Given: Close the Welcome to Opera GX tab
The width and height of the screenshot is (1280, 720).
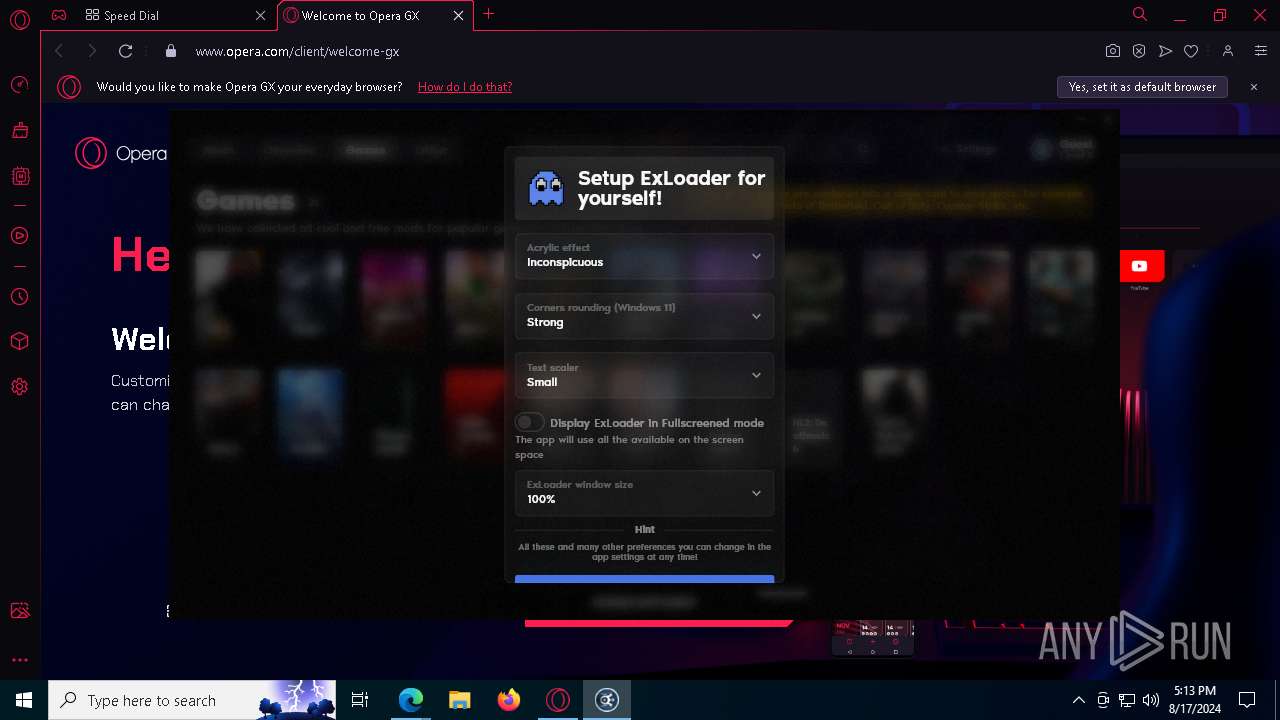Looking at the screenshot, I should coord(458,15).
